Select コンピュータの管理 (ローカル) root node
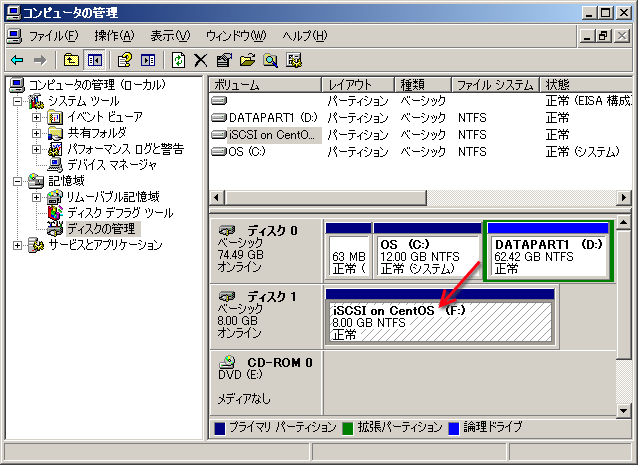Viewport: 638px width, 465px height. 97,85
